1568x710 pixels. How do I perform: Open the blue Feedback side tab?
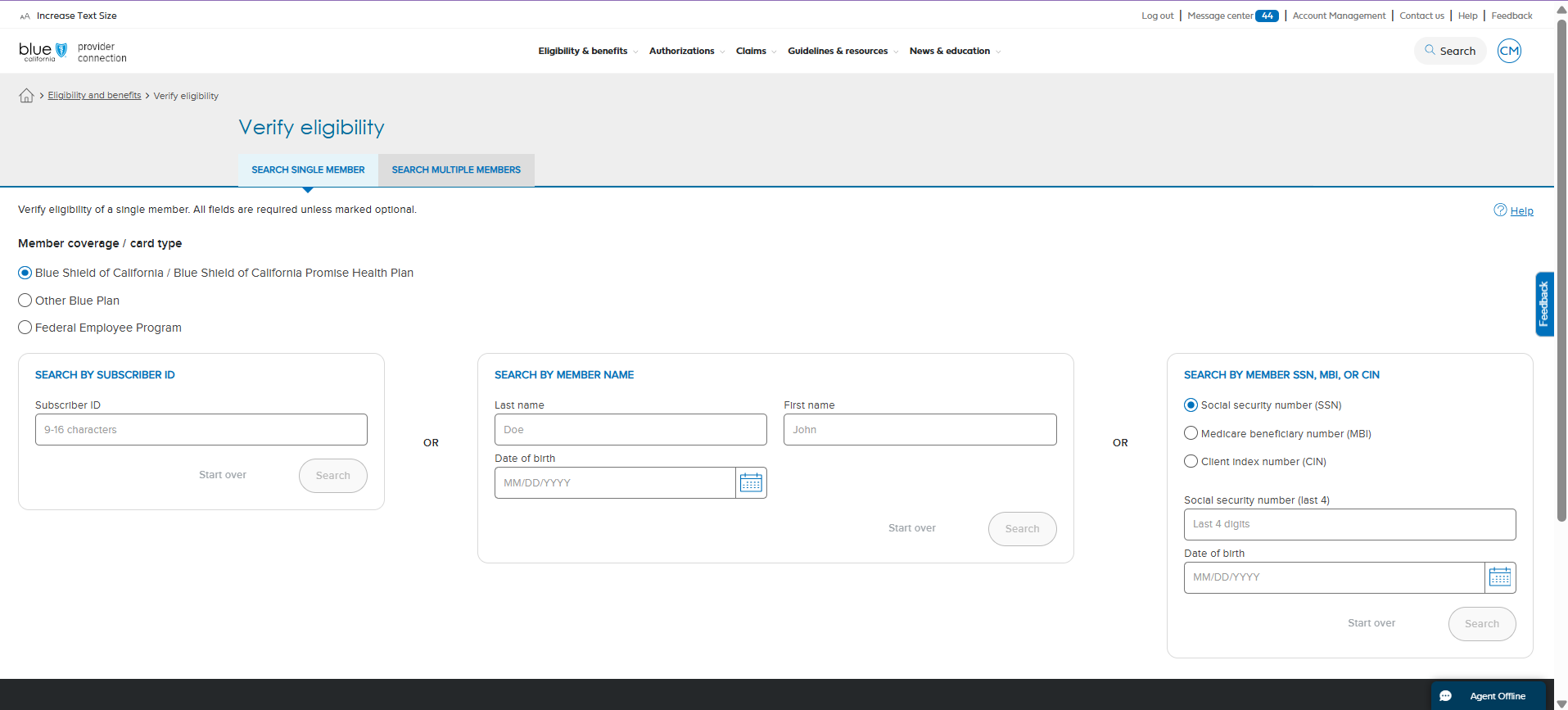point(1544,304)
